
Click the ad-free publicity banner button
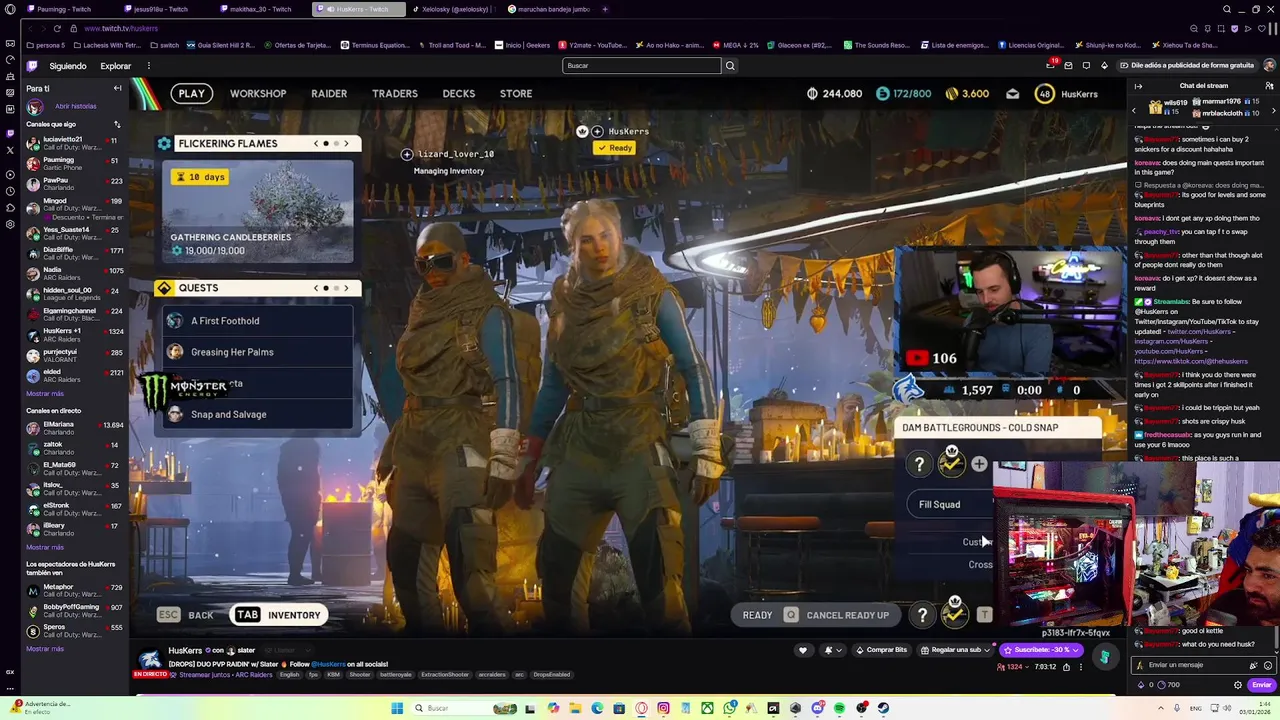pyautogui.click(x=1187, y=66)
